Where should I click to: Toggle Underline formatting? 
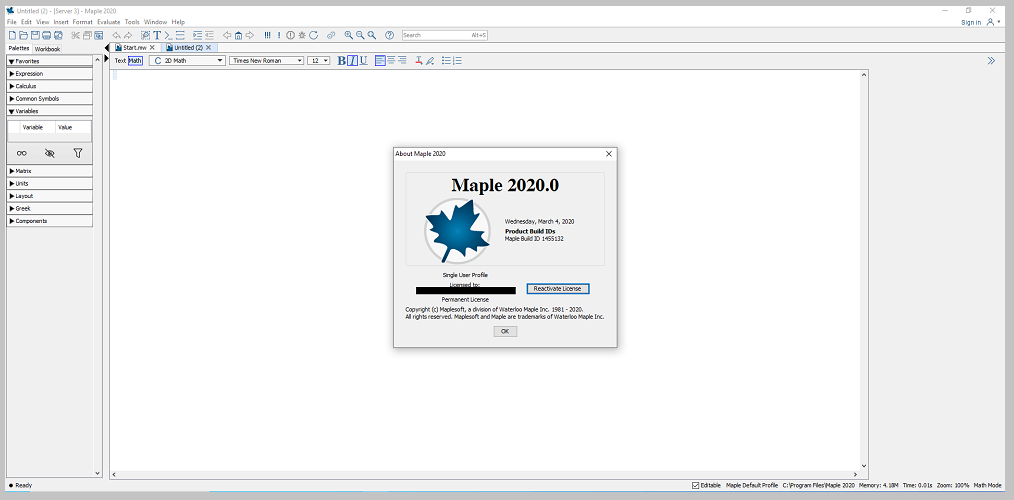point(363,60)
